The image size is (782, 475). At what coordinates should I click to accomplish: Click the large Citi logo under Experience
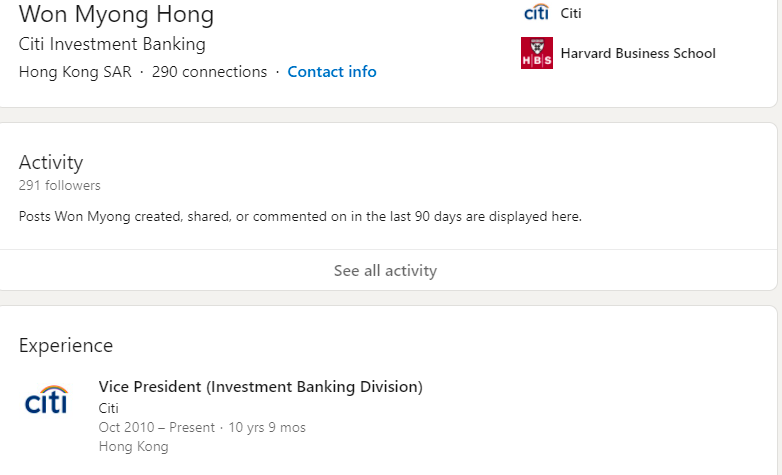click(46, 401)
